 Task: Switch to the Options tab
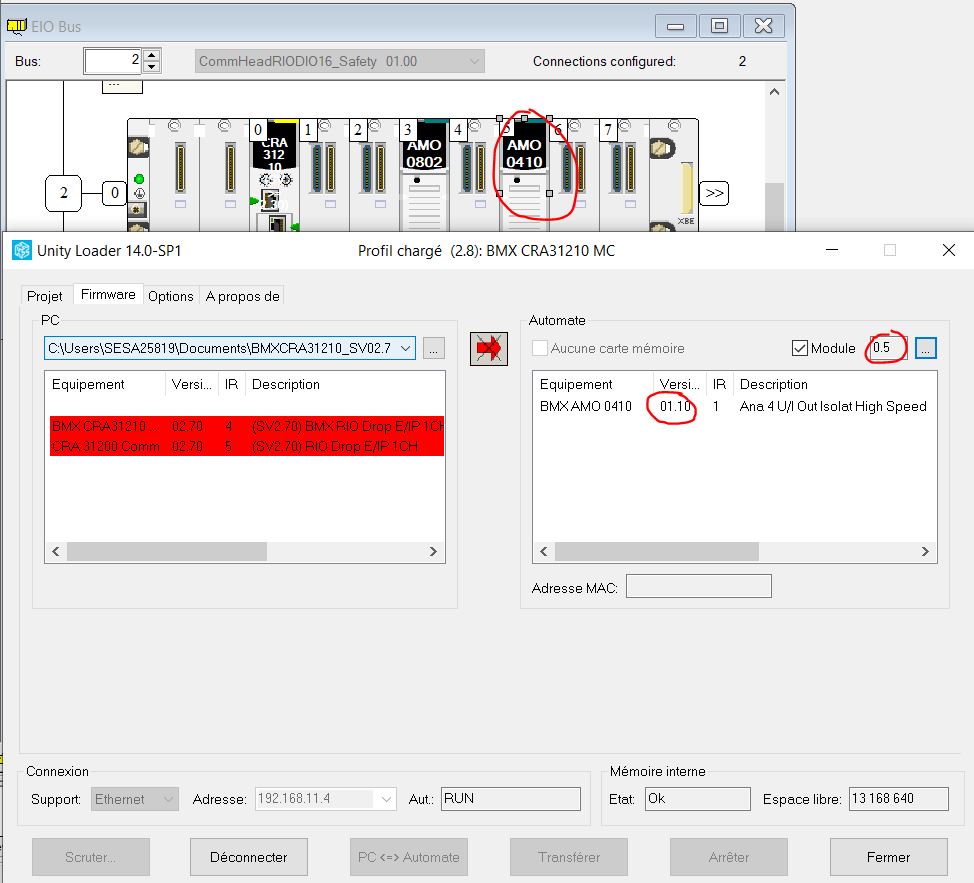(171, 296)
